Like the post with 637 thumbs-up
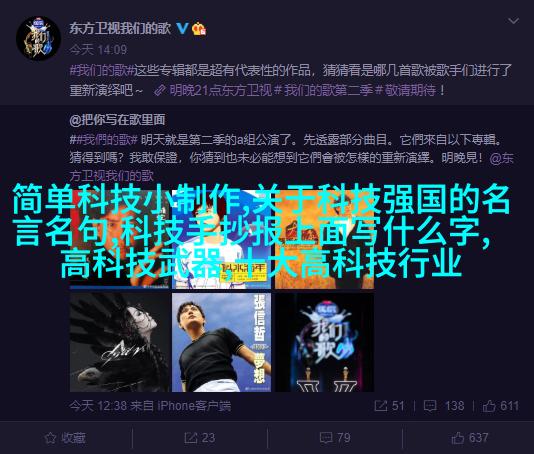 (470, 438)
